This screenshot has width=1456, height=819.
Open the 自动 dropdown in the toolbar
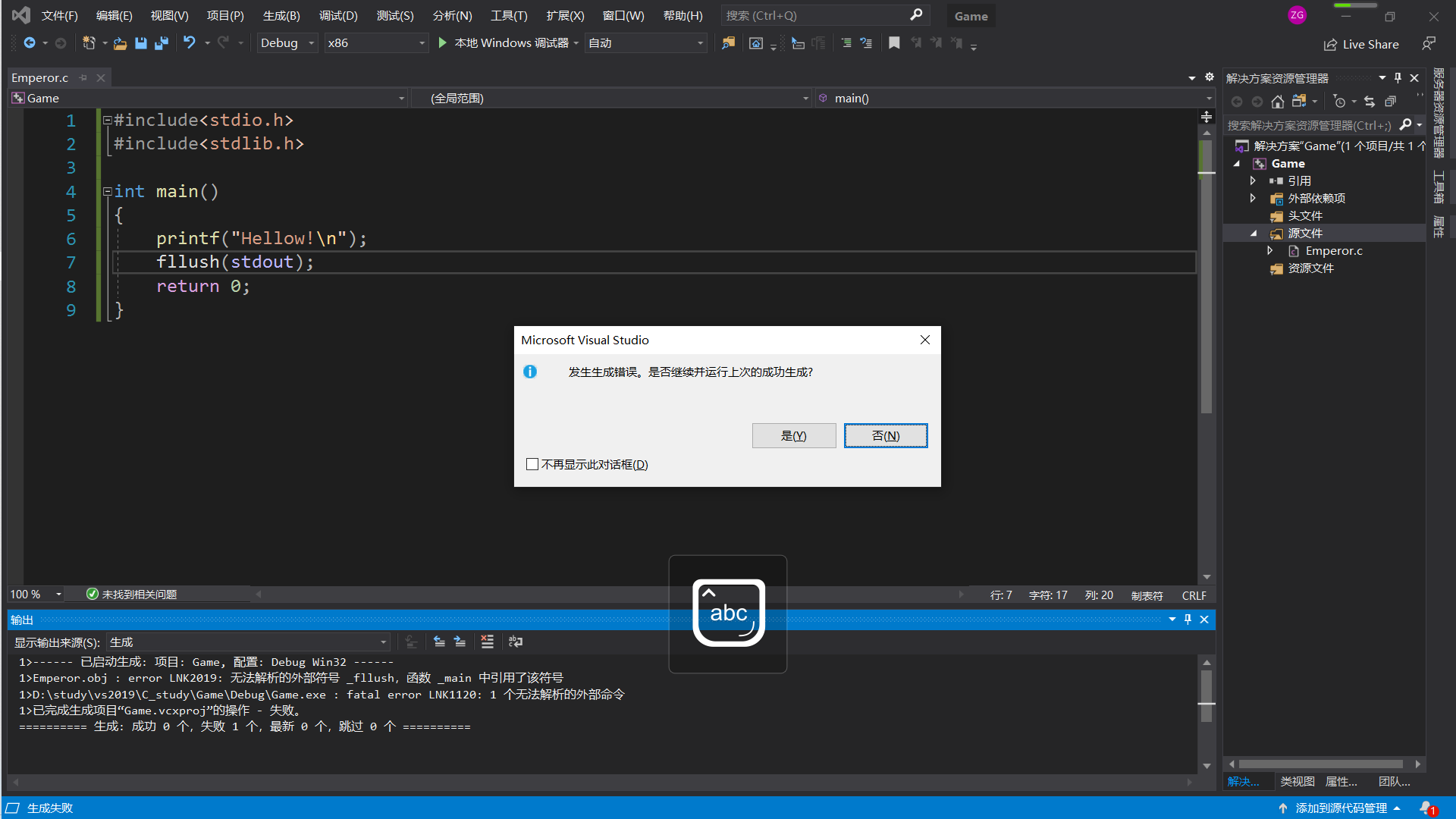[645, 43]
